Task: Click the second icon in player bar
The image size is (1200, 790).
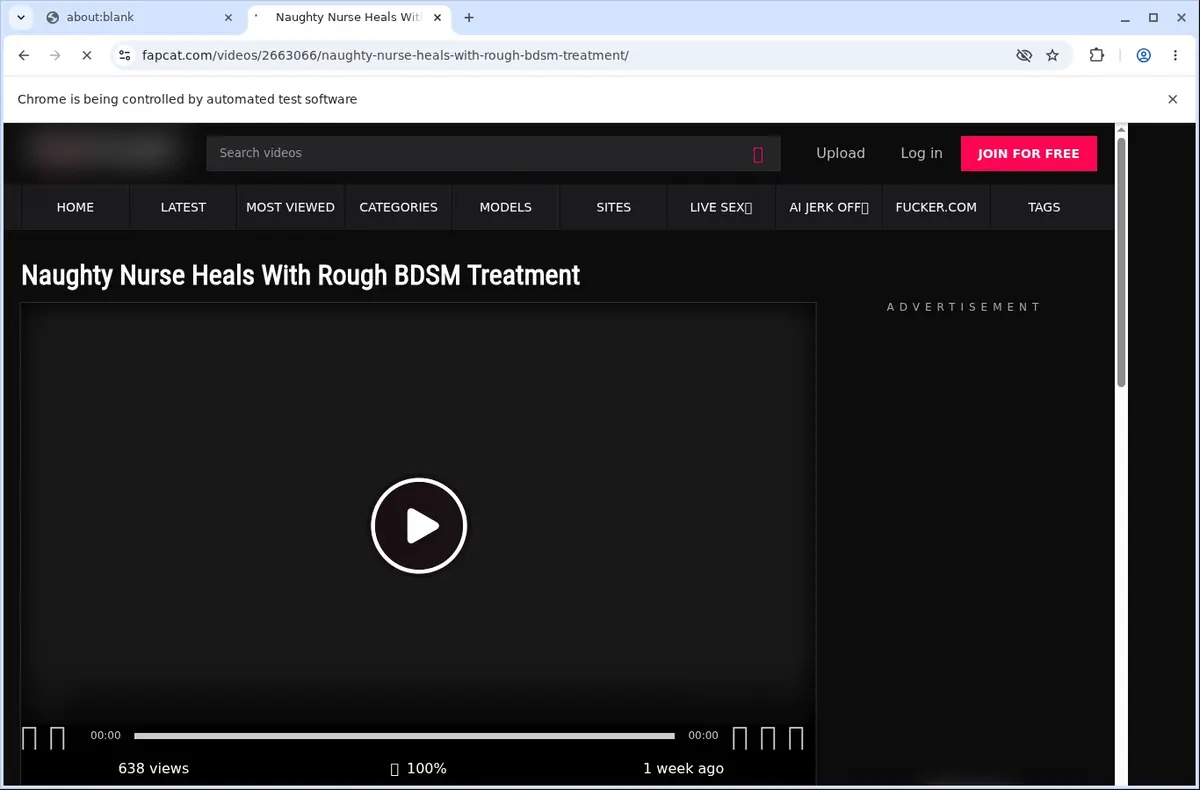Action: pyautogui.click(x=57, y=738)
